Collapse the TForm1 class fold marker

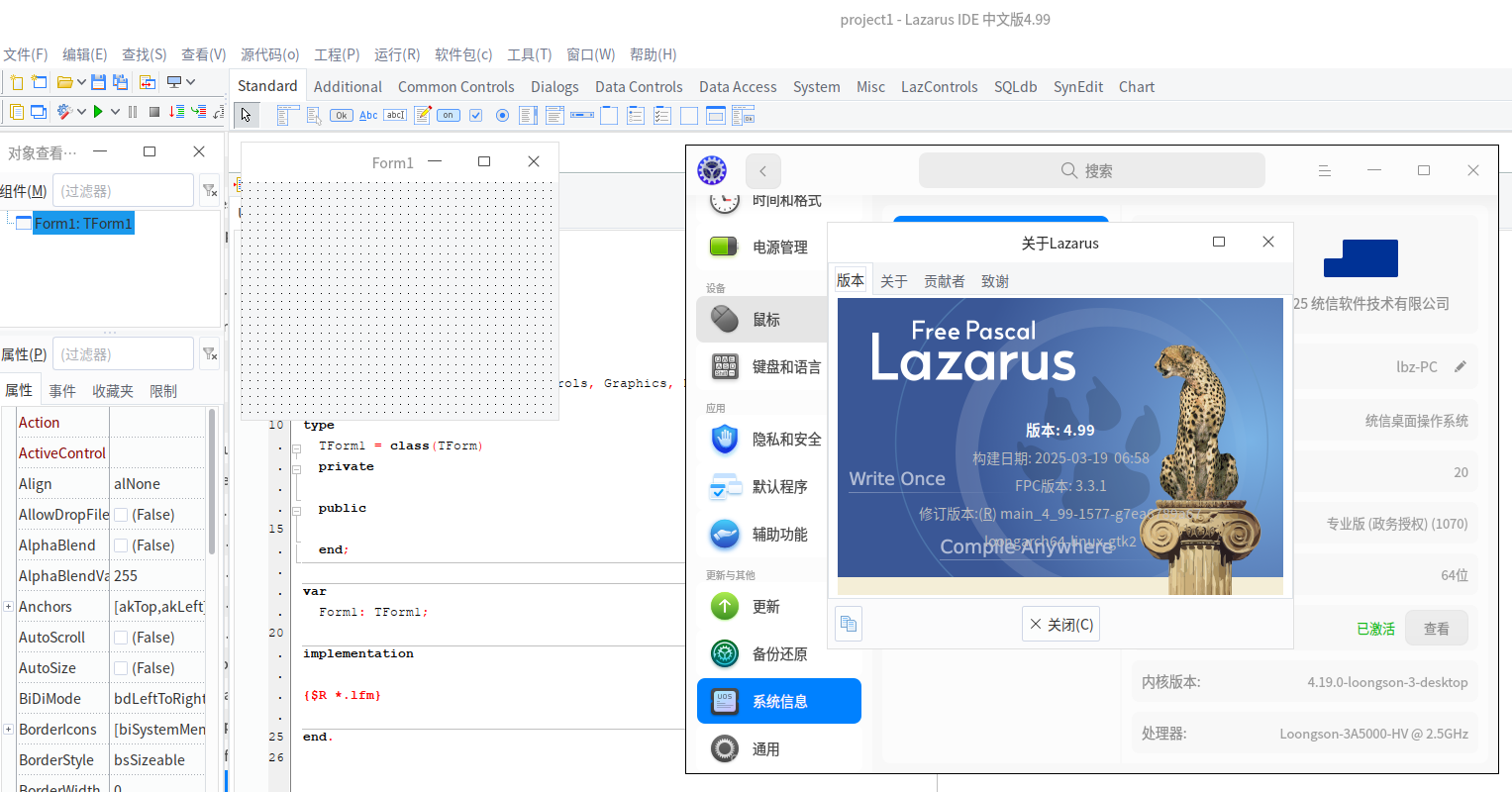296,446
